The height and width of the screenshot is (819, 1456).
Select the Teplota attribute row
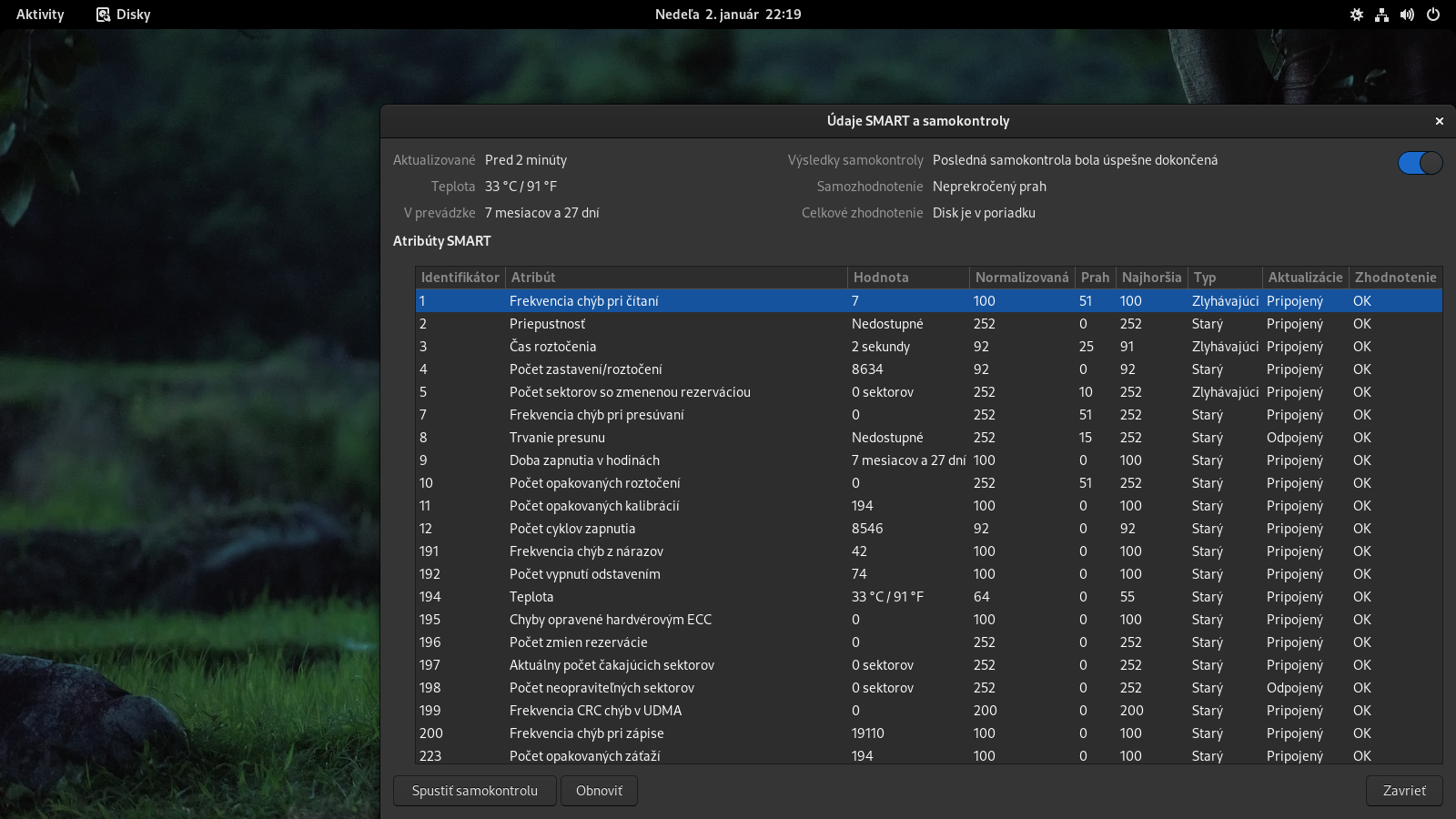(x=531, y=597)
